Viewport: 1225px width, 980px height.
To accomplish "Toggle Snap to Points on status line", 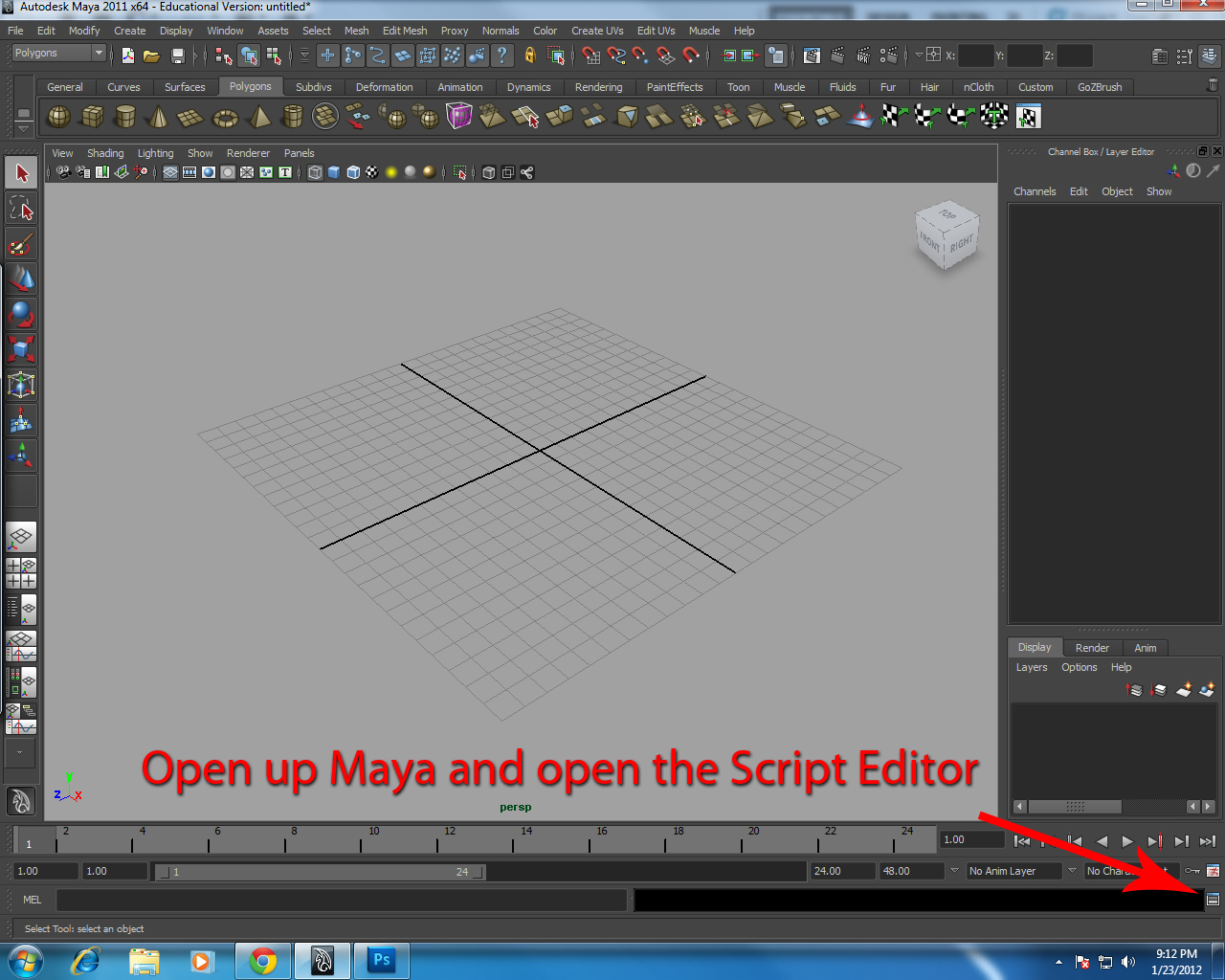I will [641, 56].
